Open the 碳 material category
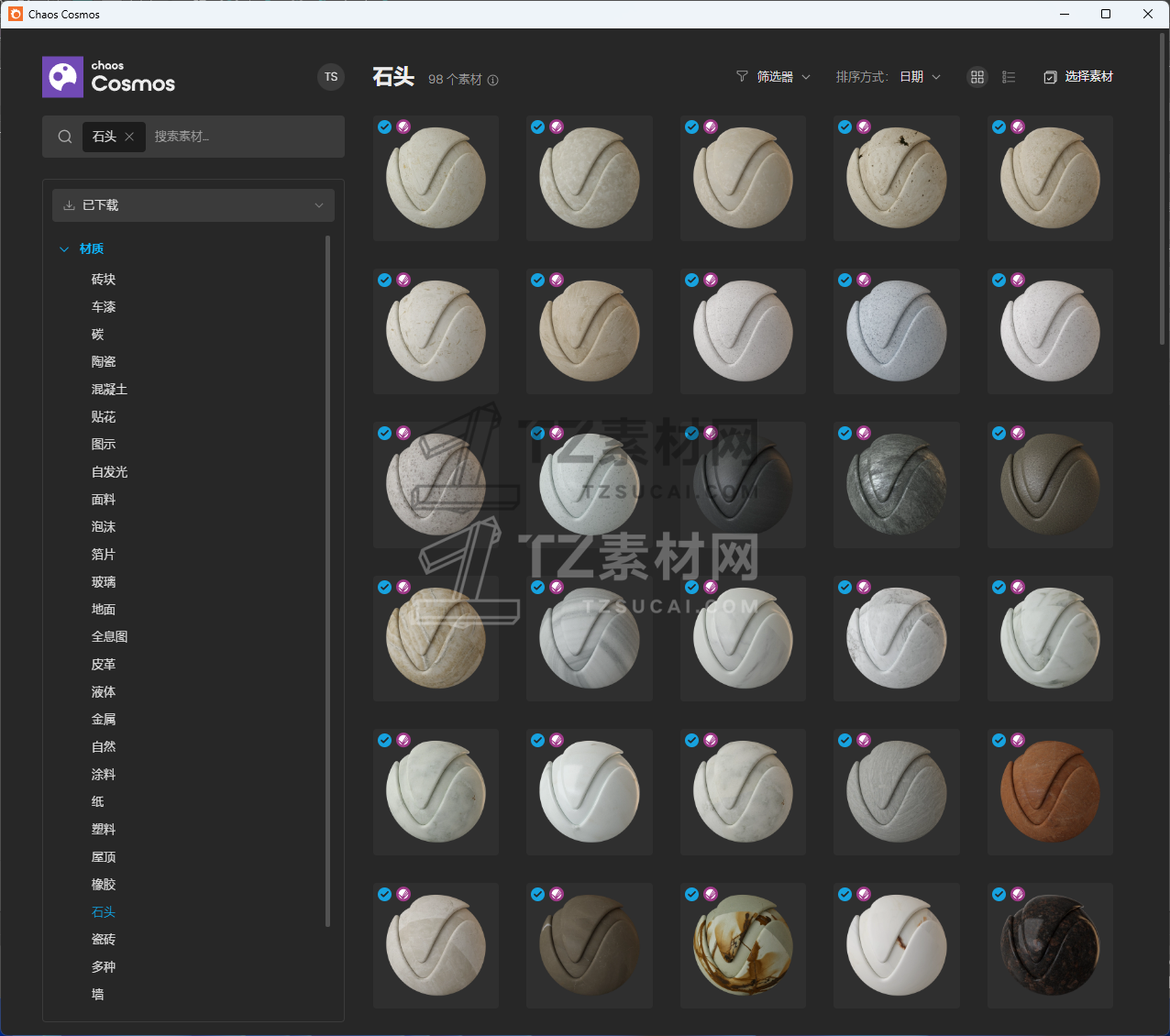This screenshot has width=1170, height=1036. tap(98, 335)
